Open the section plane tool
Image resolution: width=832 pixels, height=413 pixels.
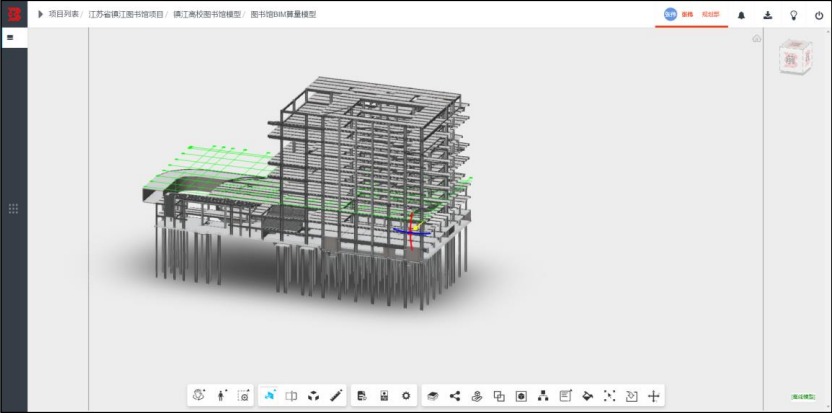(291, 395)
